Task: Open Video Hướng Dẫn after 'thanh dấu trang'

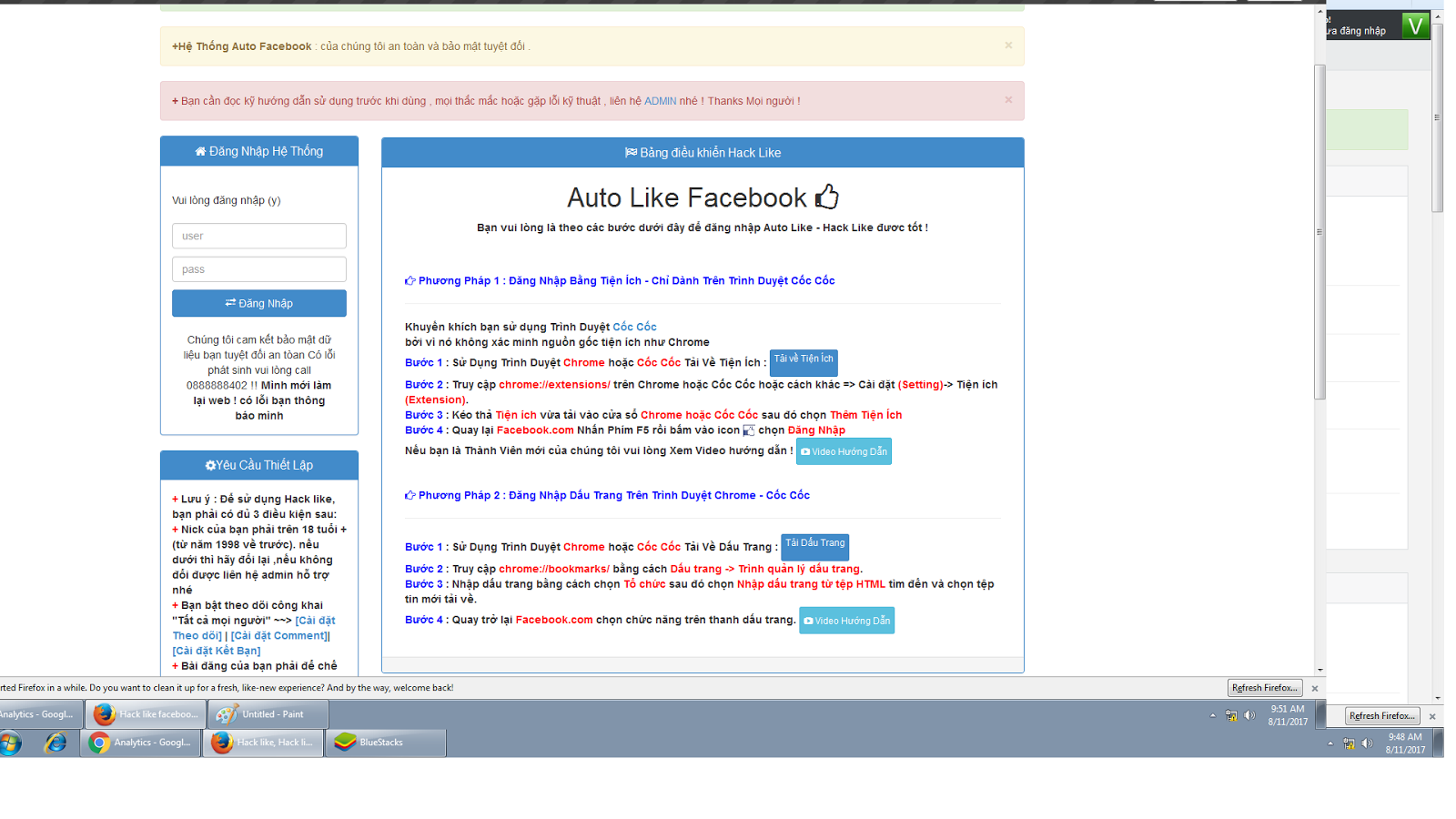Action: pyautogui.click(x=846, y=621)
